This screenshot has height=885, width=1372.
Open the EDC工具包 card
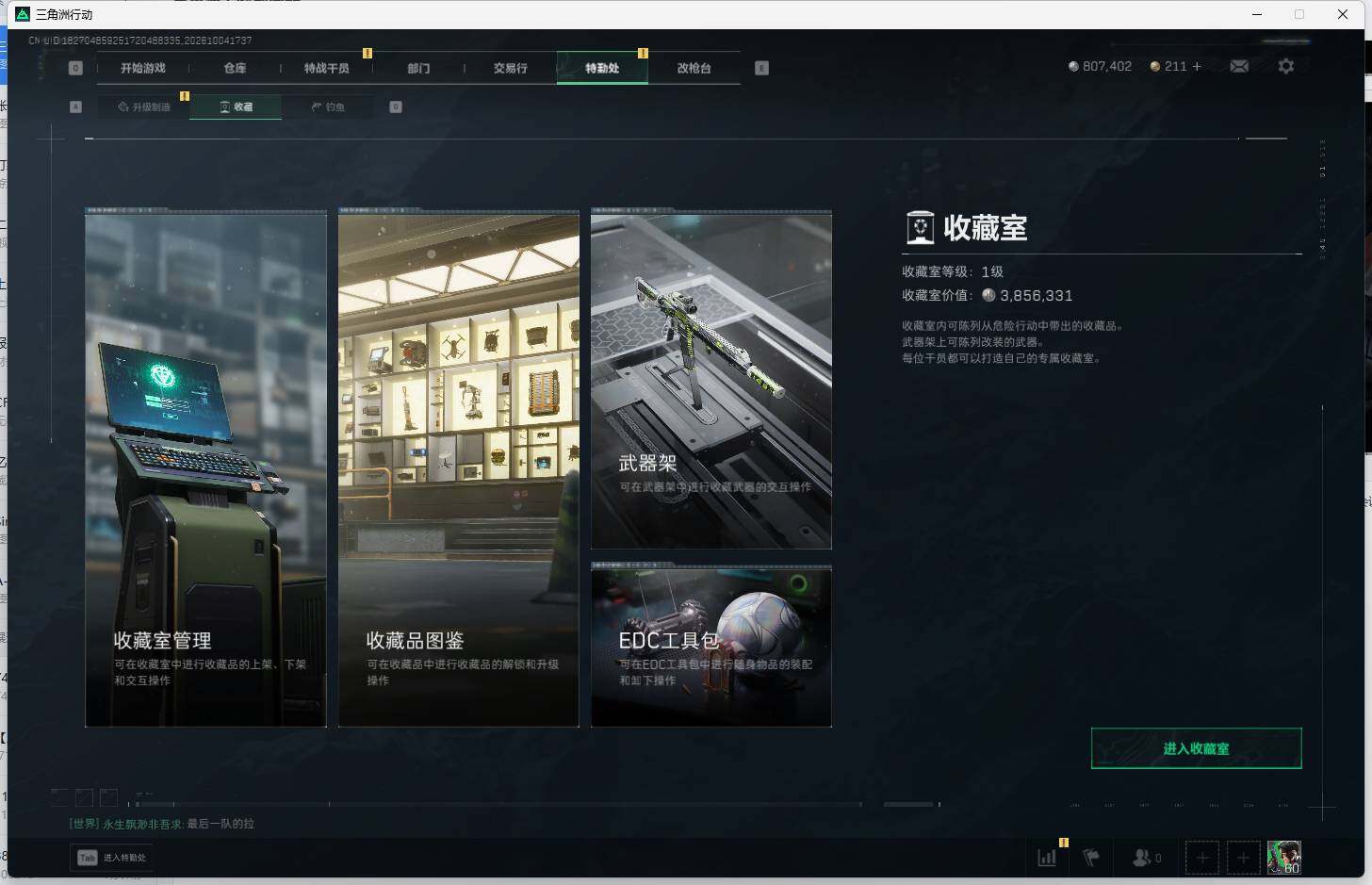[710, 646]
